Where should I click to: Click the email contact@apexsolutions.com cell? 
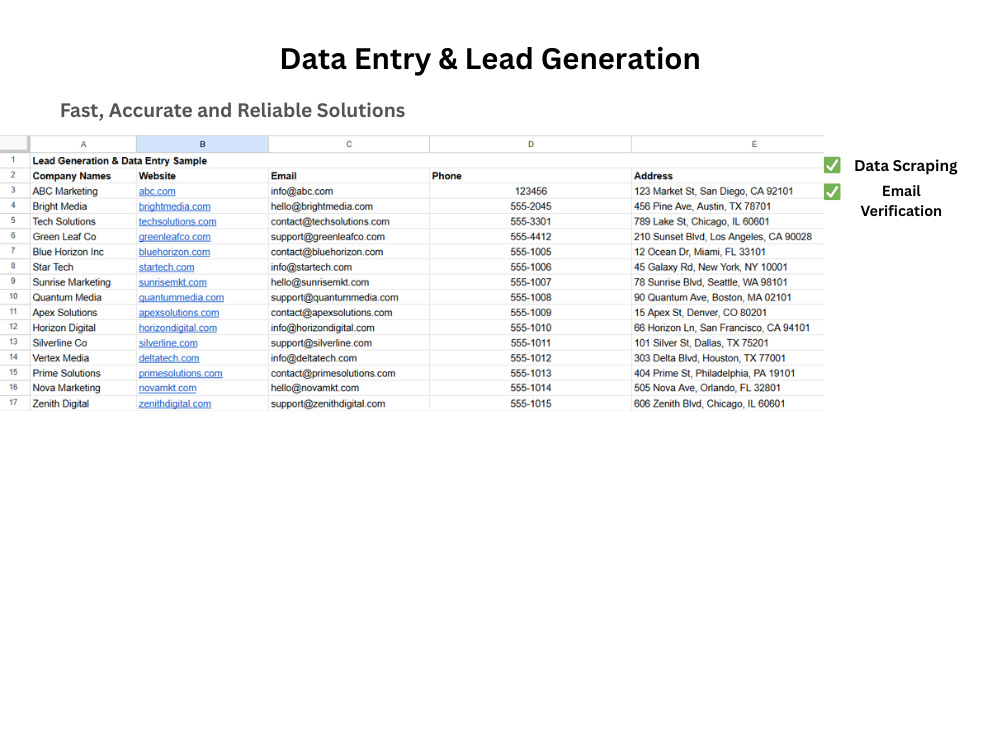pos(349,313)
